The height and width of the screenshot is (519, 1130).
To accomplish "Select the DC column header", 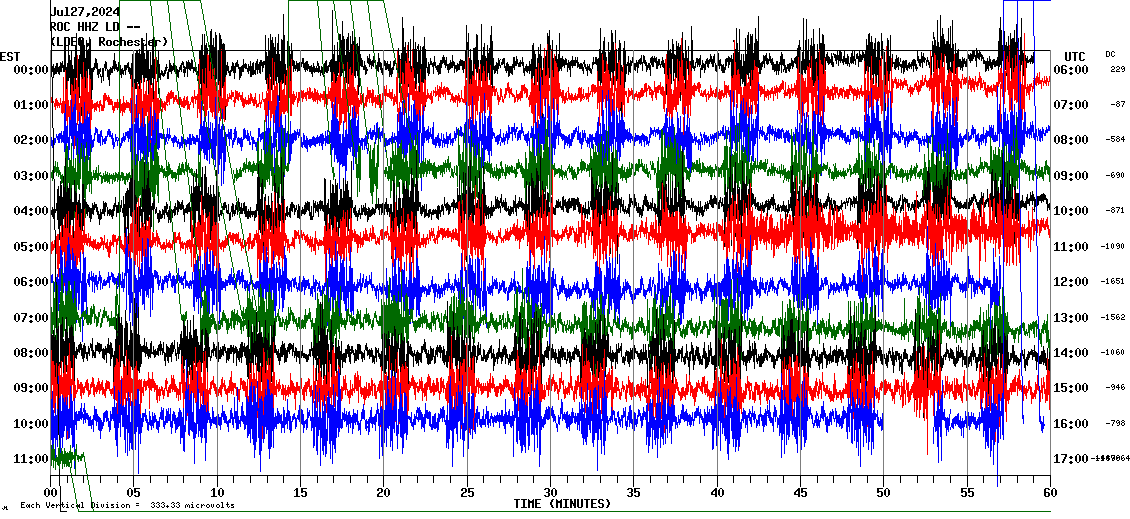I will click(x=1110, y=54).
